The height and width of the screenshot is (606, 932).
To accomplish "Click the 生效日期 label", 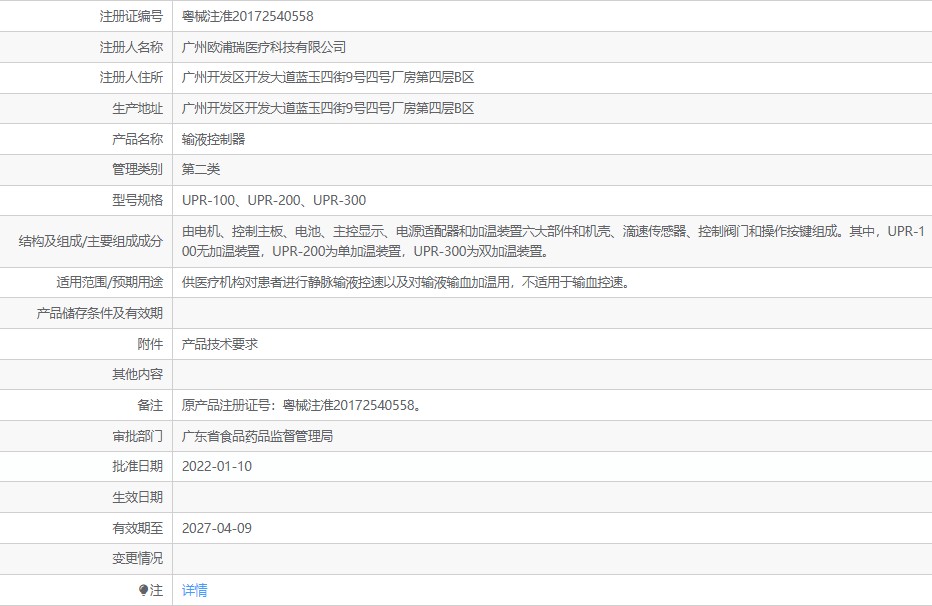I will [137, 497].
